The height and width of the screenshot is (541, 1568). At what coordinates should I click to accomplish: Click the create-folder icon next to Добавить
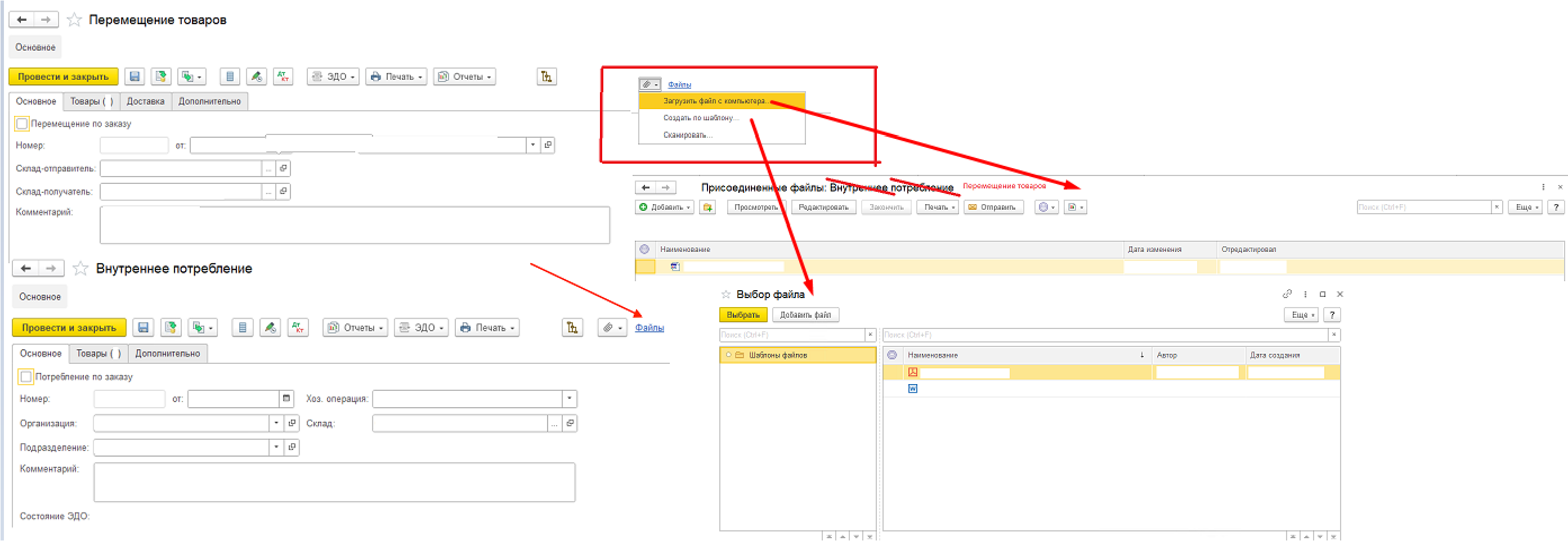(707, 208)
